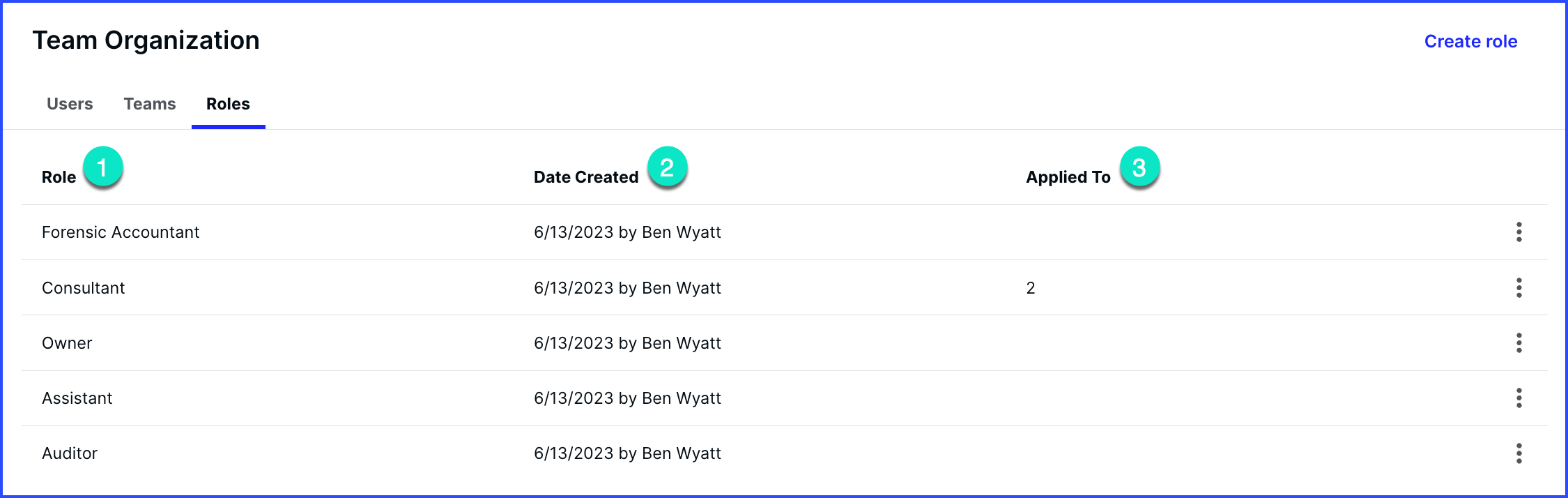Click the Applied To count of 2

pos(1031,288)
